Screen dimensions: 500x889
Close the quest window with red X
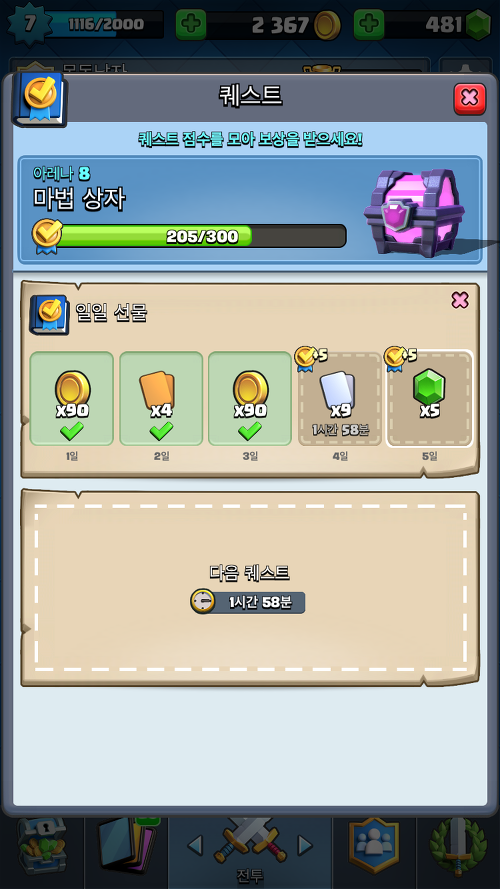(x=469, y=99)
